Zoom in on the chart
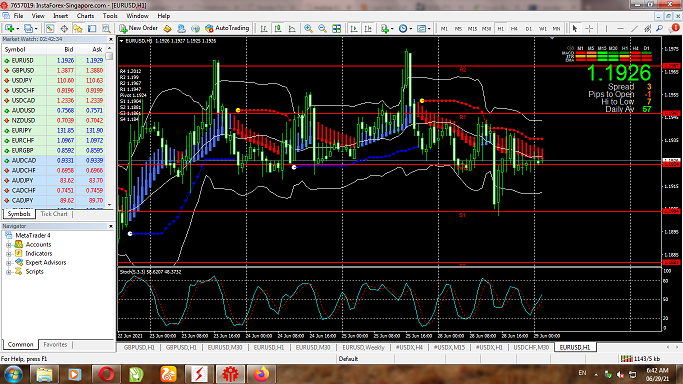683x384 pixels. 308,28
